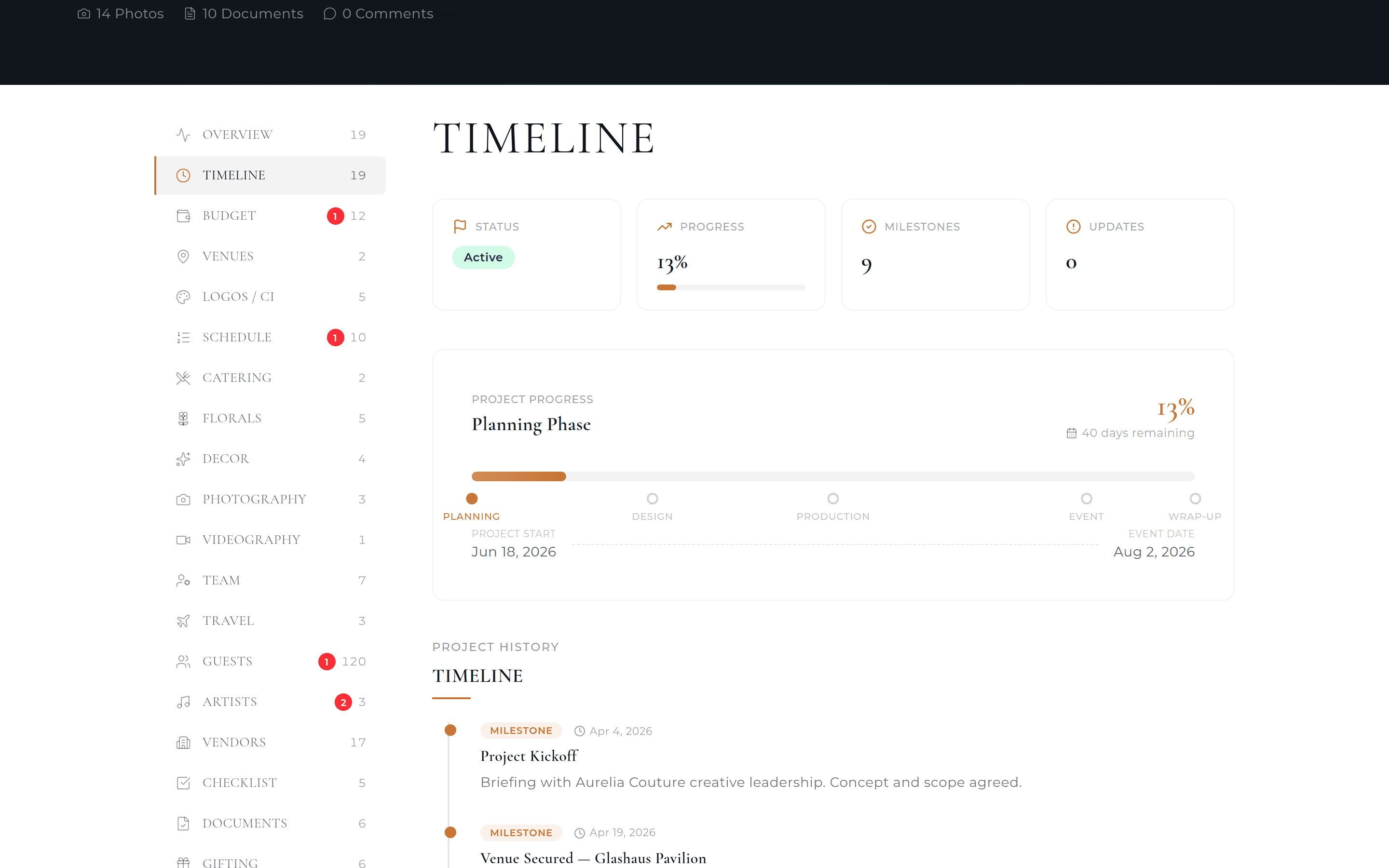Viewport: 1389px width, 868px height.
Task: Click the Status flag icon
Action: [x=460, y=227]
